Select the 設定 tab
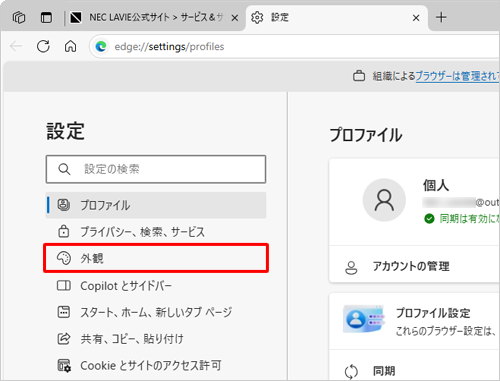Image resolution: width=500 pixels, height=381 pixels. (x=337, y=17)
